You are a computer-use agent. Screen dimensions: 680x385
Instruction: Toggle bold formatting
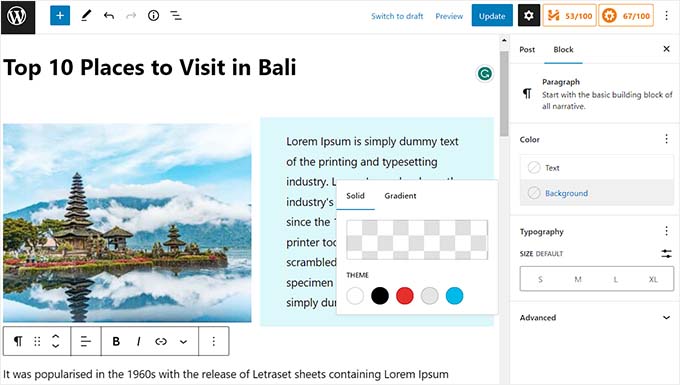pos(116,341)
